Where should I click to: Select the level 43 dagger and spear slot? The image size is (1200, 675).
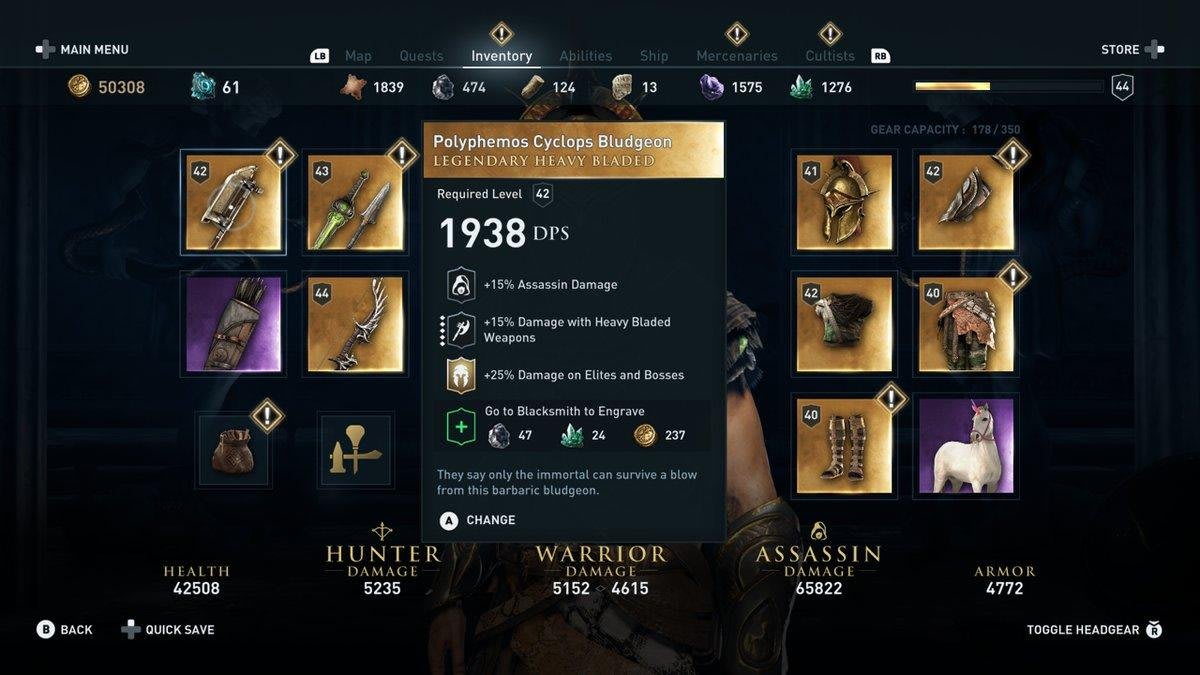pyautogui.click(x=356, y=203)
